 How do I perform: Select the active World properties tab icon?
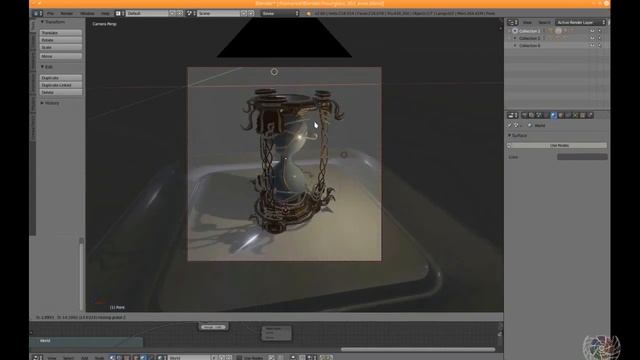coord(553,116)
